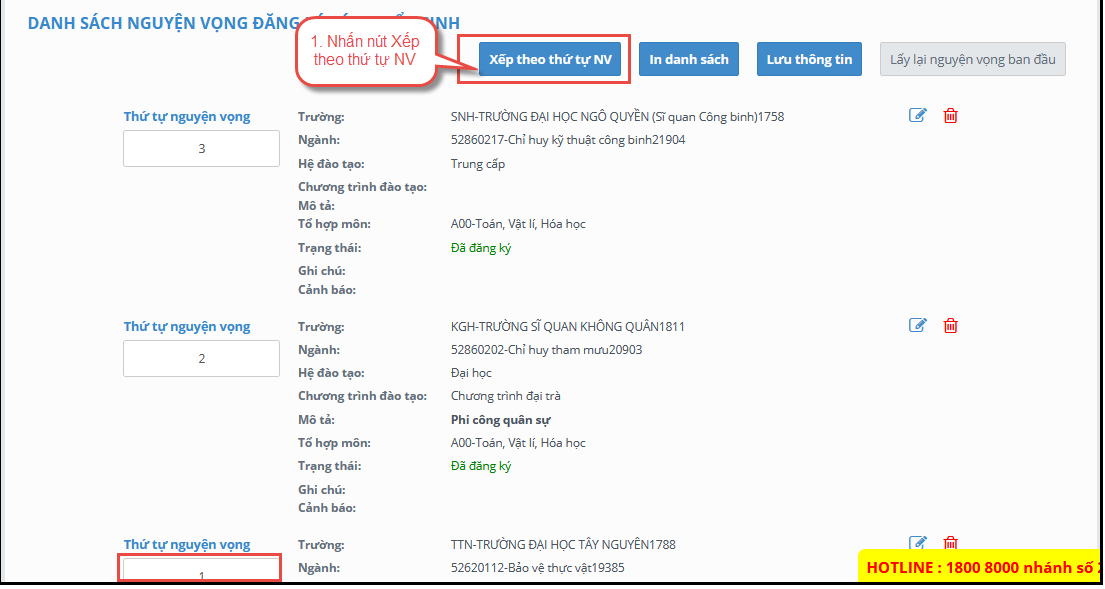Viewport: 1105px width, 589px height.
Task: Click Thứ tự nguyện vọng label above field 2
Action: [187, 327]
